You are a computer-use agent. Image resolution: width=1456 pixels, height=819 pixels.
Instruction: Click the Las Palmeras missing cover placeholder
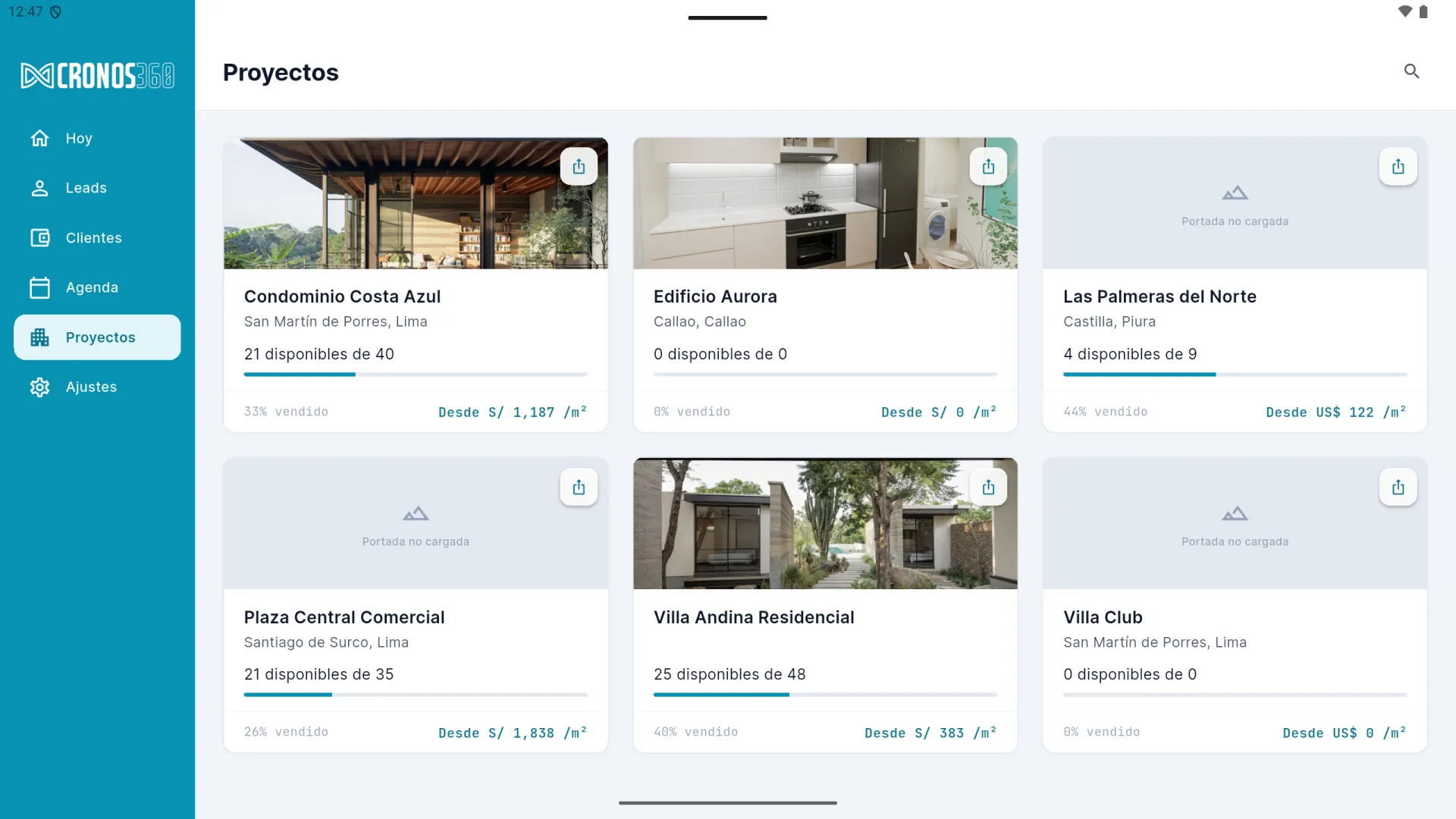click(1235, 203)
